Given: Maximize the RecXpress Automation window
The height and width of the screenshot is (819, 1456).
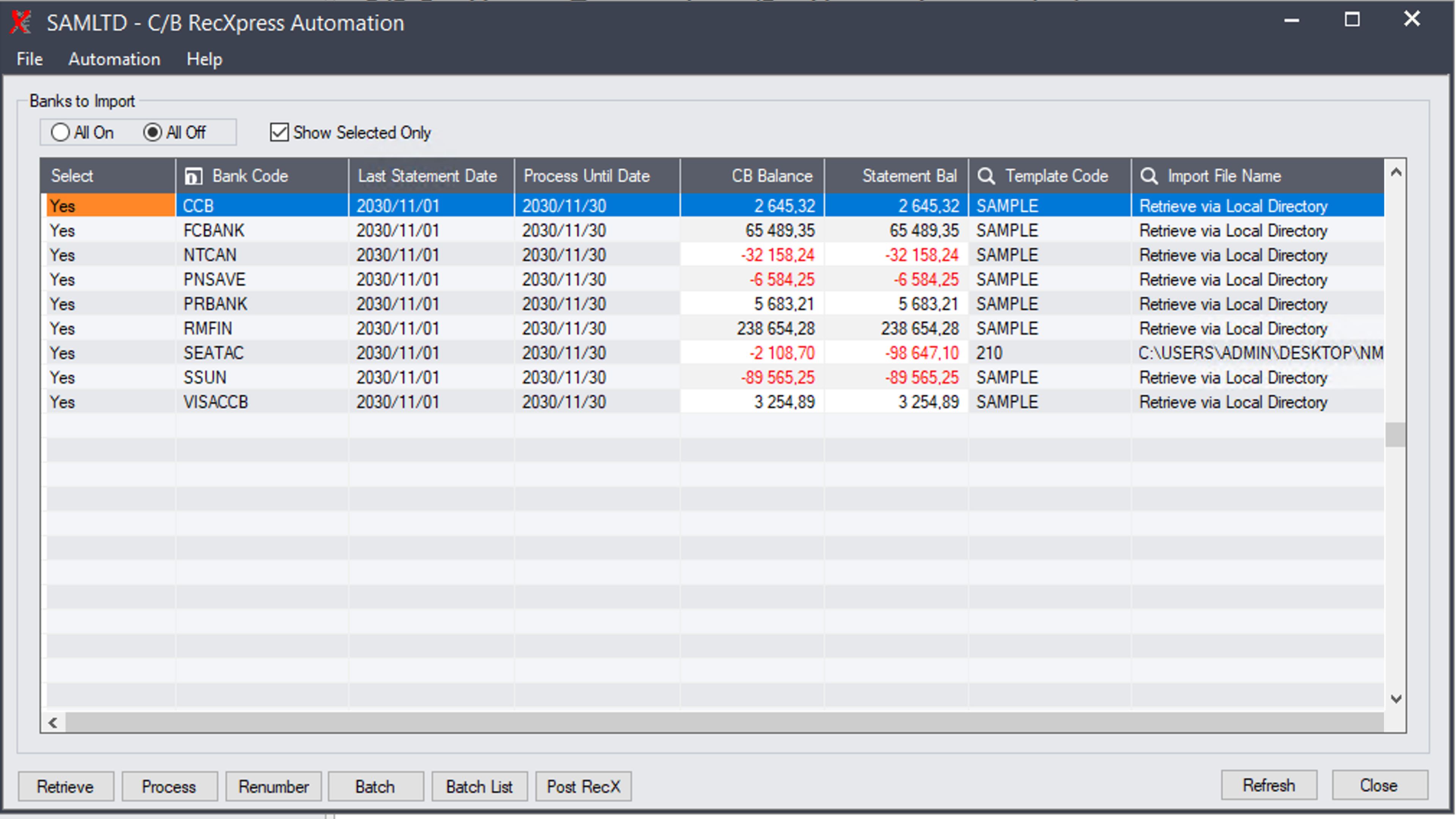Looking at the screenshot, I should click(1351, 20).
